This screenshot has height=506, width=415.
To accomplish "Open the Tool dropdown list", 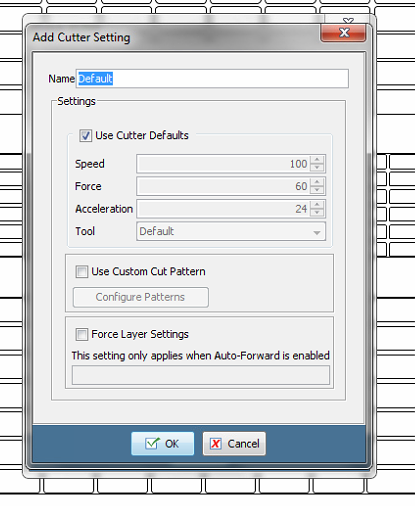I will pyautogui.click(x=231, y=231).
